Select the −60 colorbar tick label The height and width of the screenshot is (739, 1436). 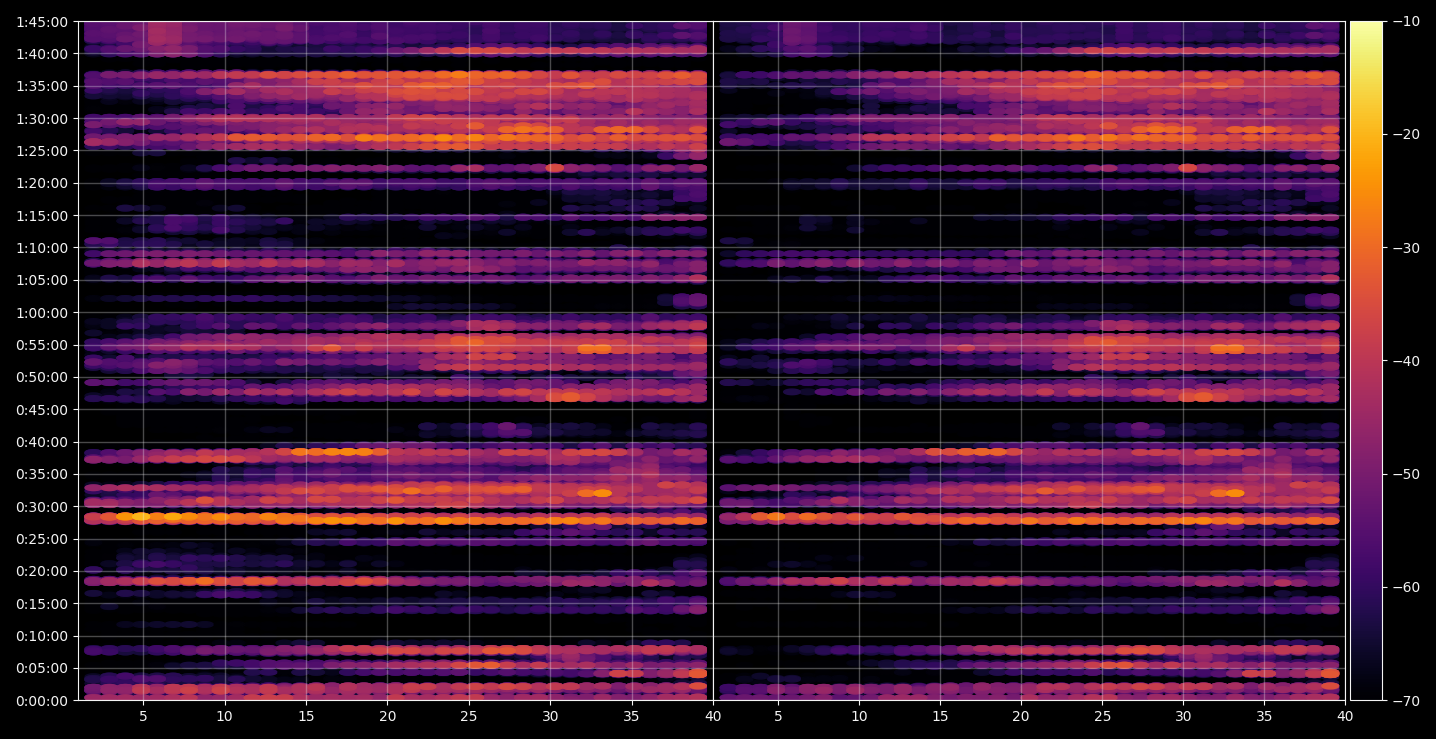tap(1406, 587)
